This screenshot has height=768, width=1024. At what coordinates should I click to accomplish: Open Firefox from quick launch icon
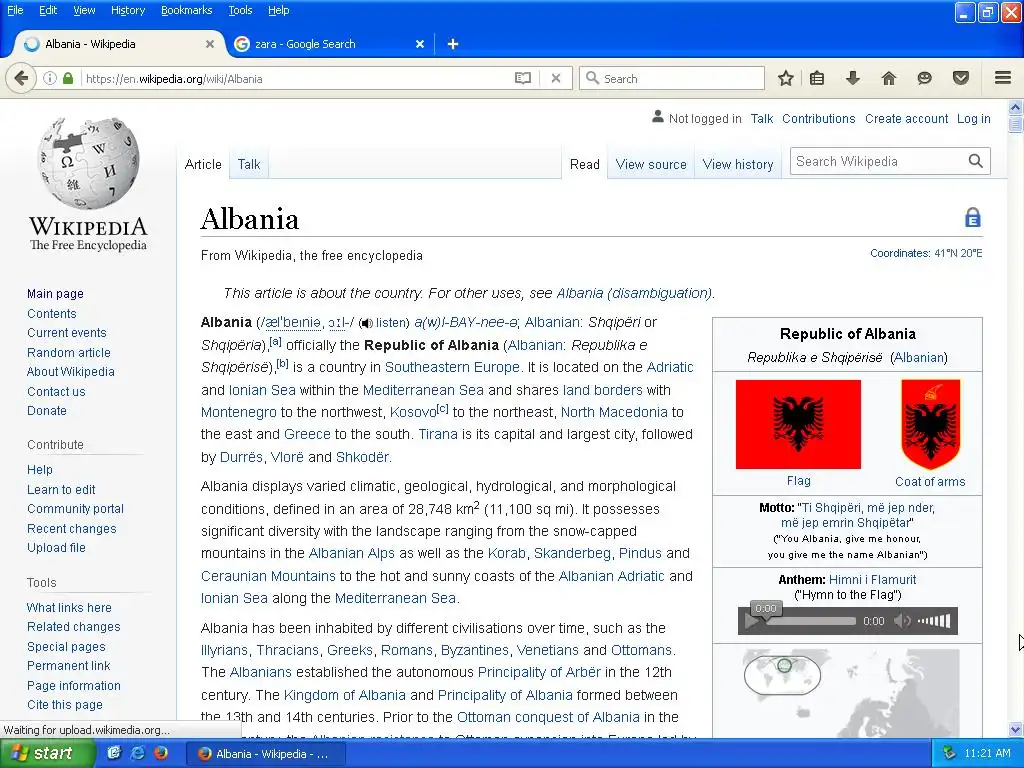161,753
